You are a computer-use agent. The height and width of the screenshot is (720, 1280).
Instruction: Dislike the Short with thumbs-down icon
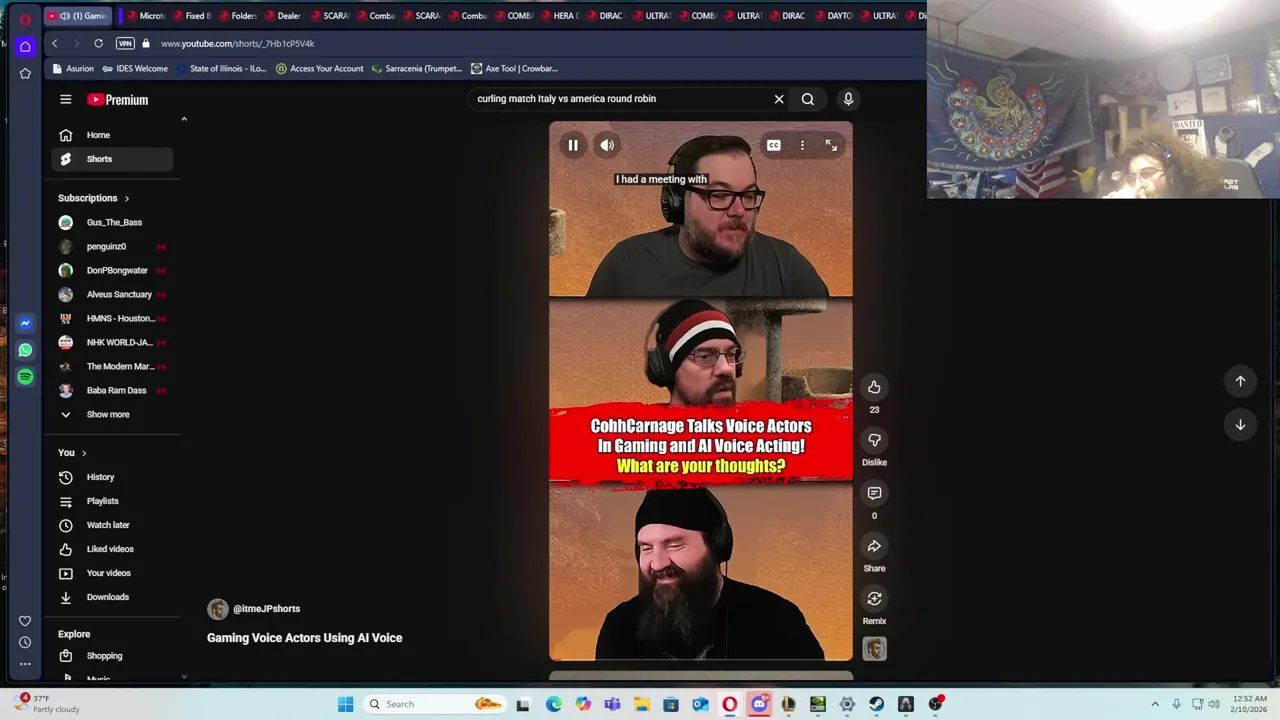point(874,440)
